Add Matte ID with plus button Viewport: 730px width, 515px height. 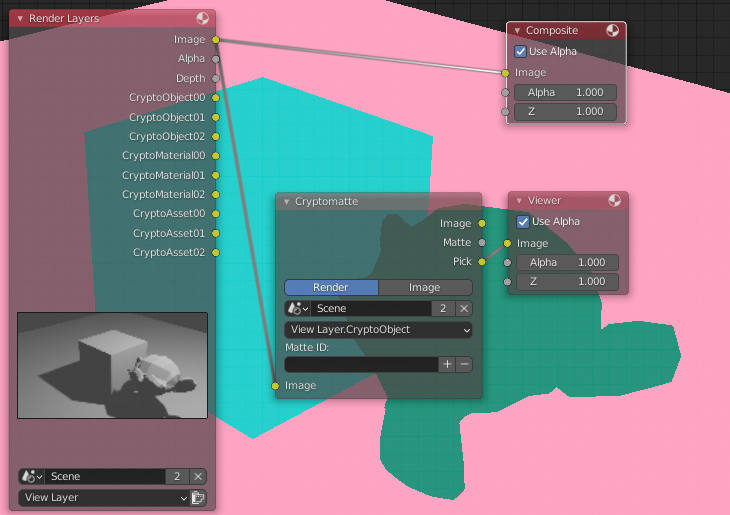(447, 364)
